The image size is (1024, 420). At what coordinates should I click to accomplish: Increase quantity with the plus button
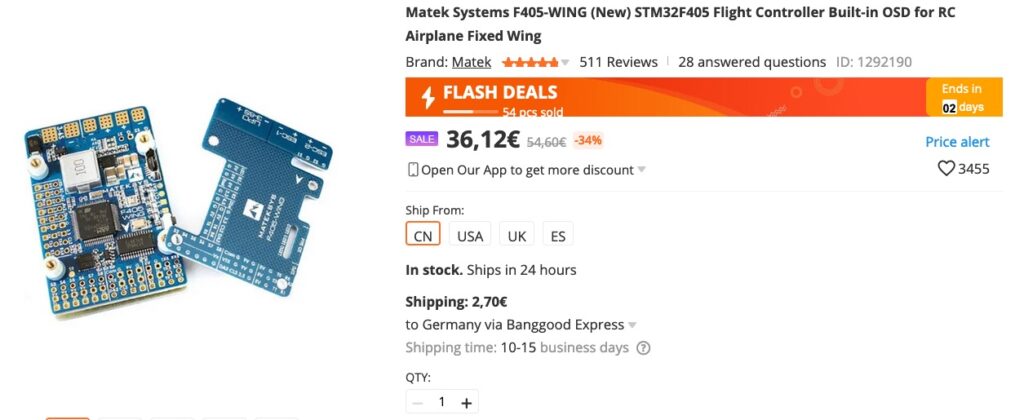(x=467, y=402)
